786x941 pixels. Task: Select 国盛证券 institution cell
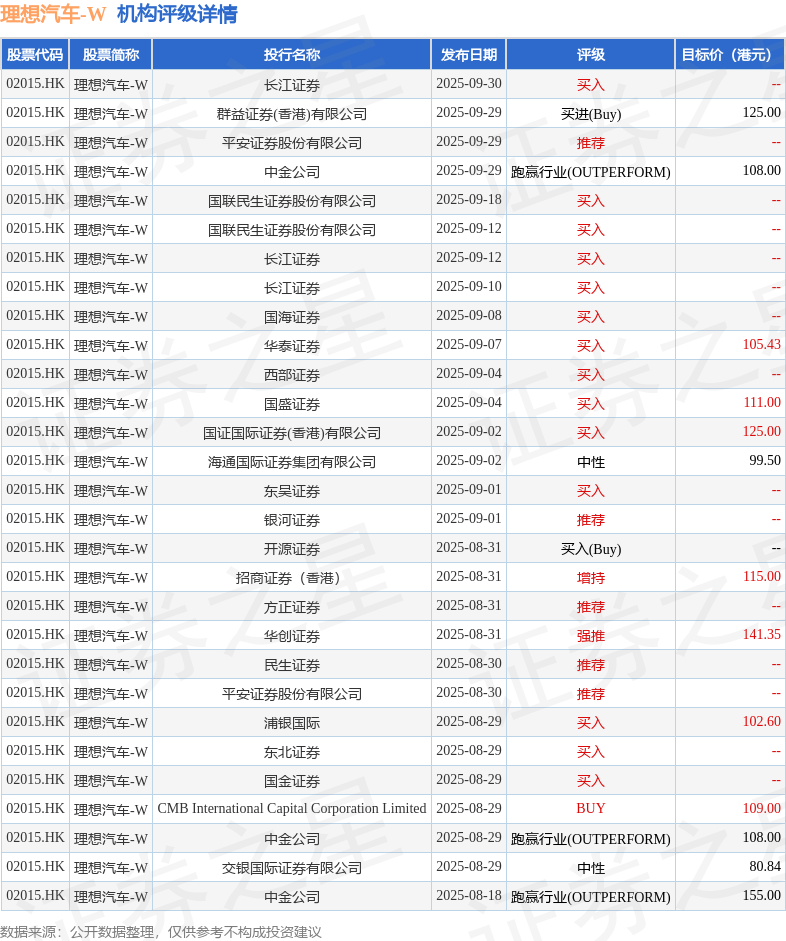tap(292, 403)
